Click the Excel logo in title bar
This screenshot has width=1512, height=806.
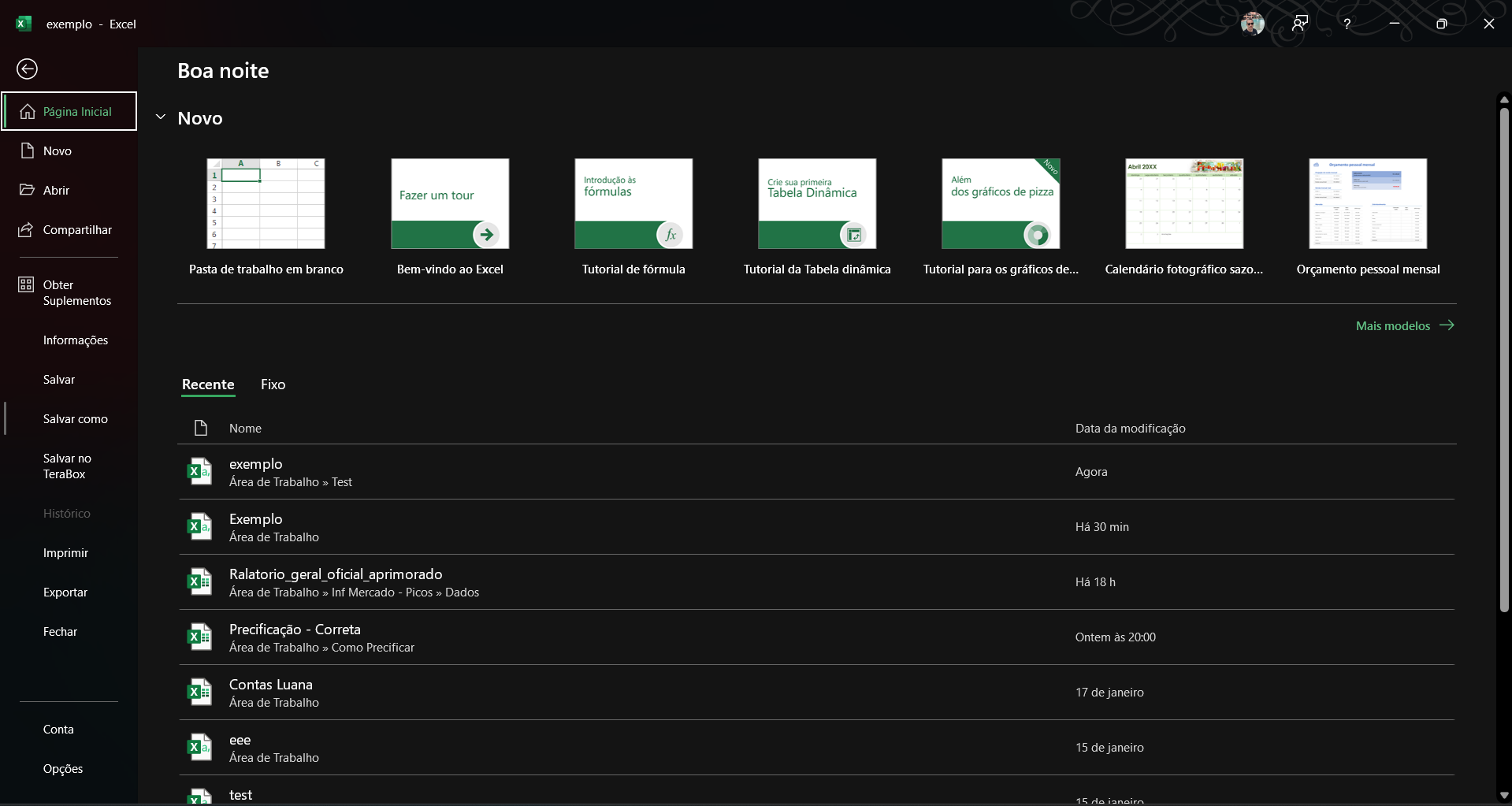[x=24, y=24]
